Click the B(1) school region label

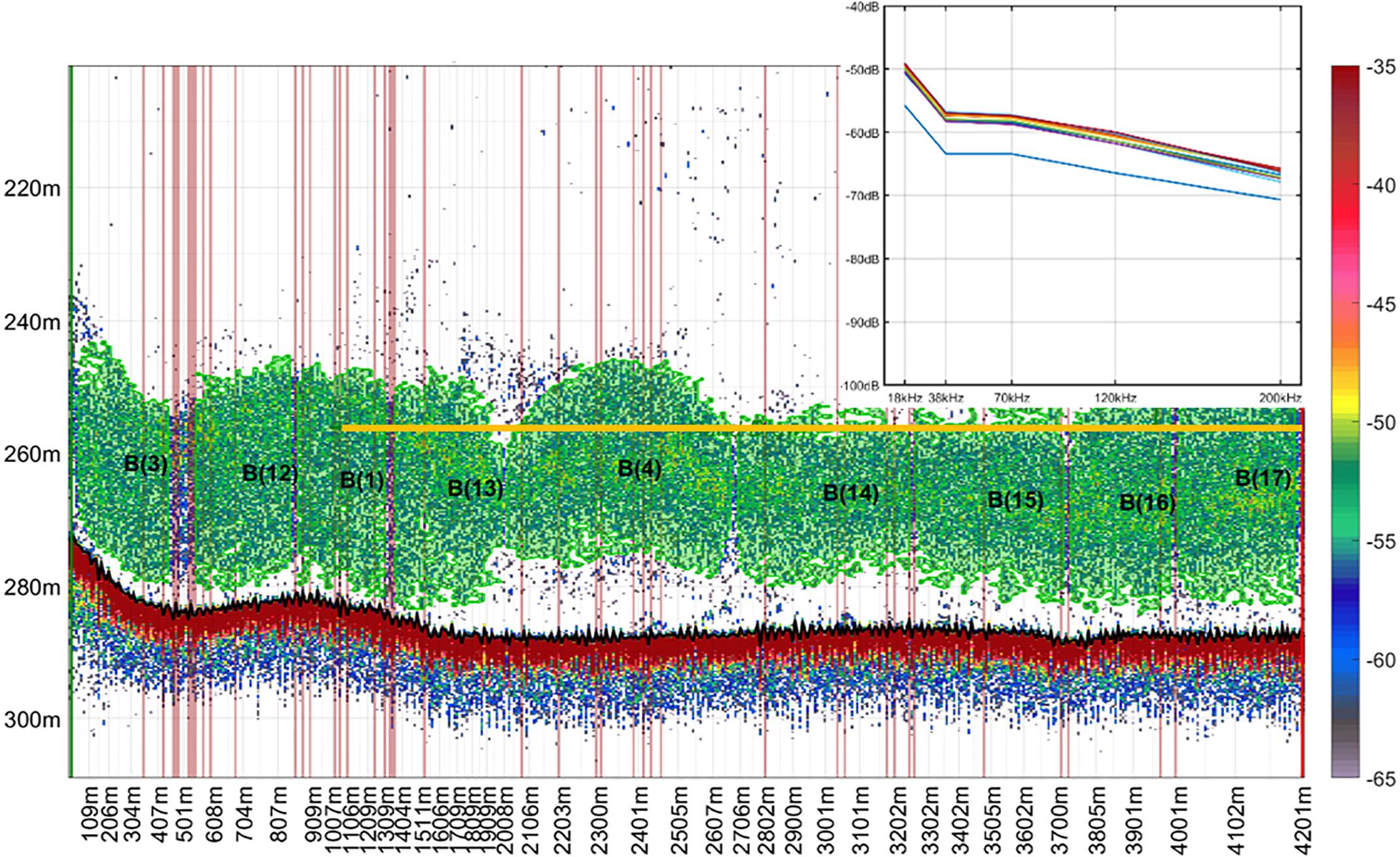(x=362, y=480)
